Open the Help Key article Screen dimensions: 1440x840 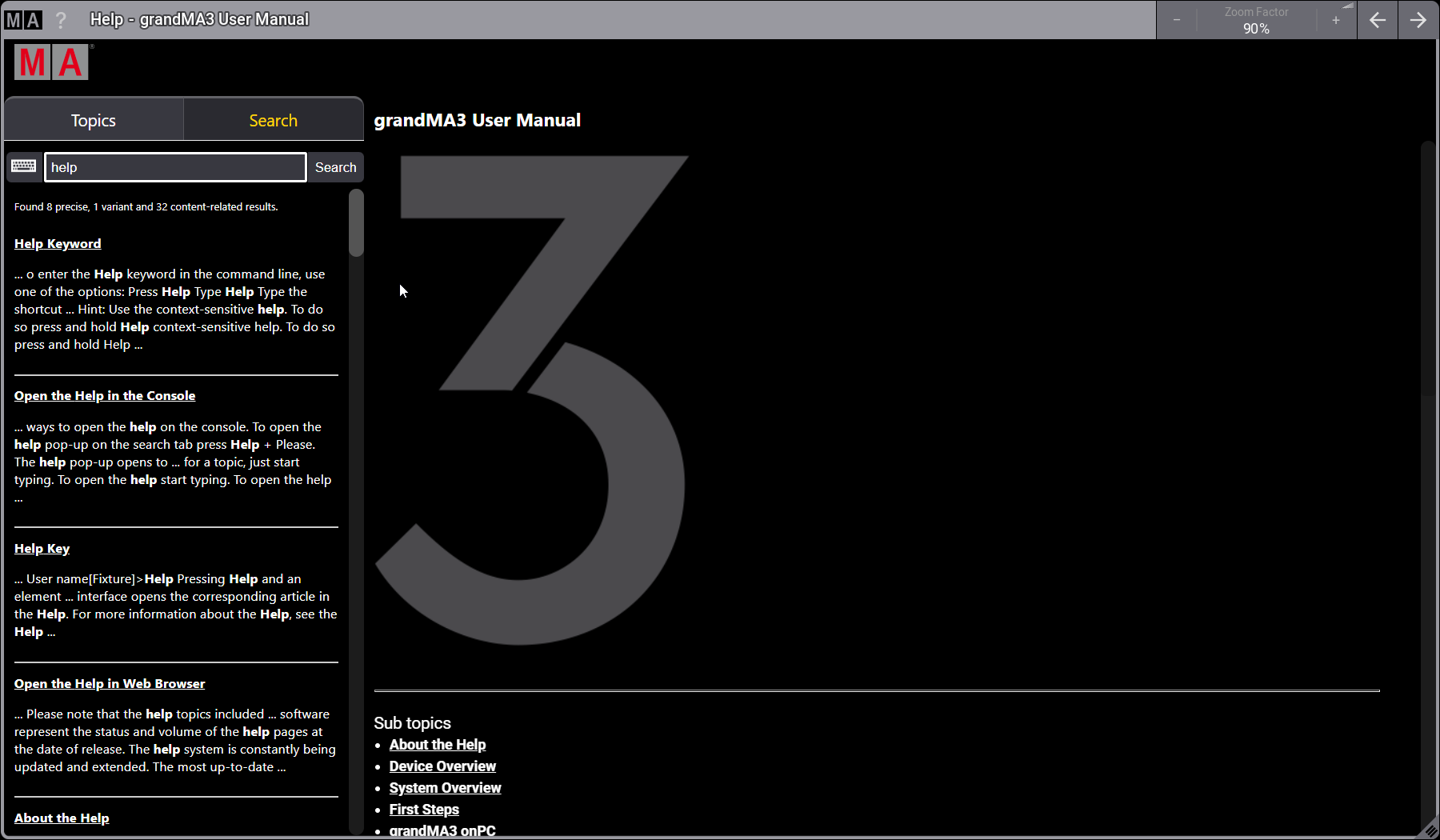[x=42, y=549]
